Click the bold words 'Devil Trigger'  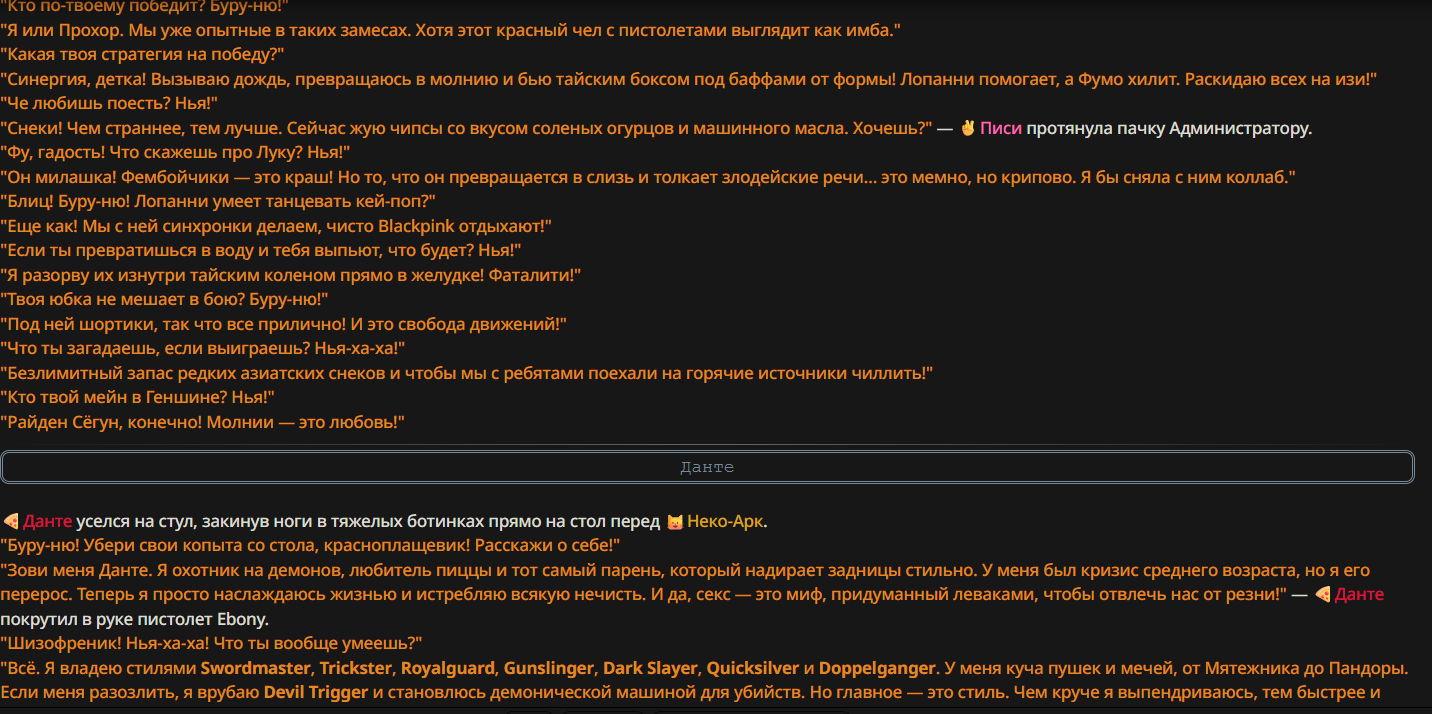tap(315, 692)
